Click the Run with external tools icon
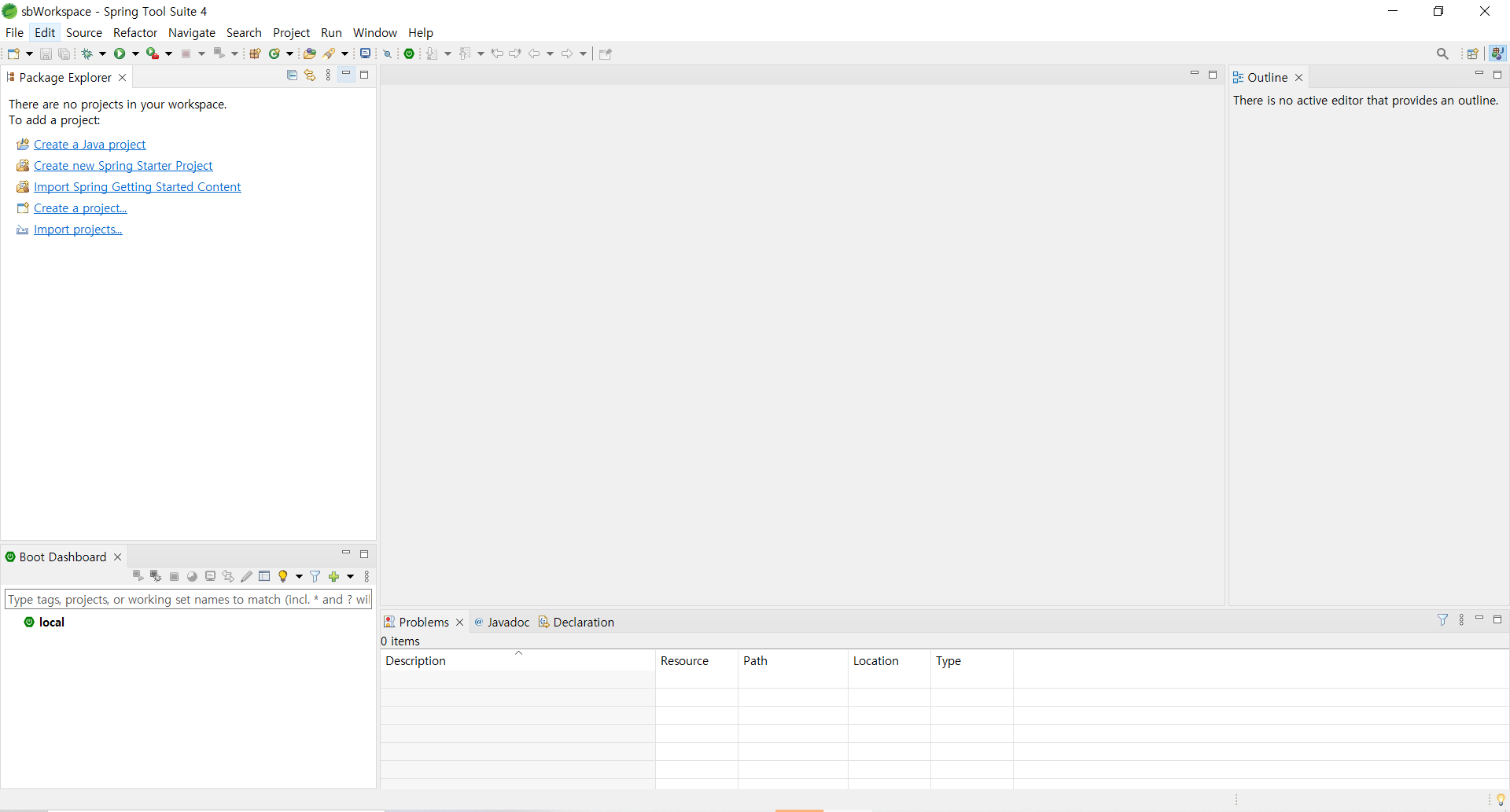Screen dimensions: 1510x812 pyautogui.click(x=153, y=53)
